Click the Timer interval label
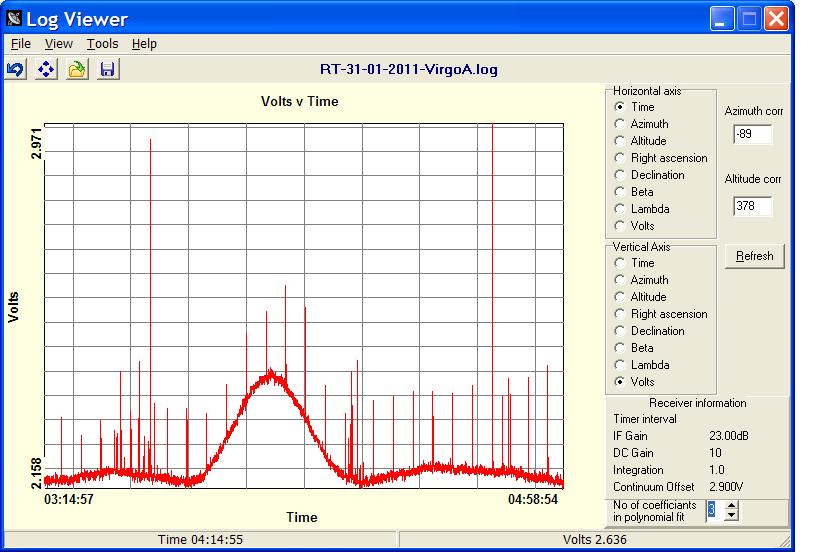 coord(645,419)
